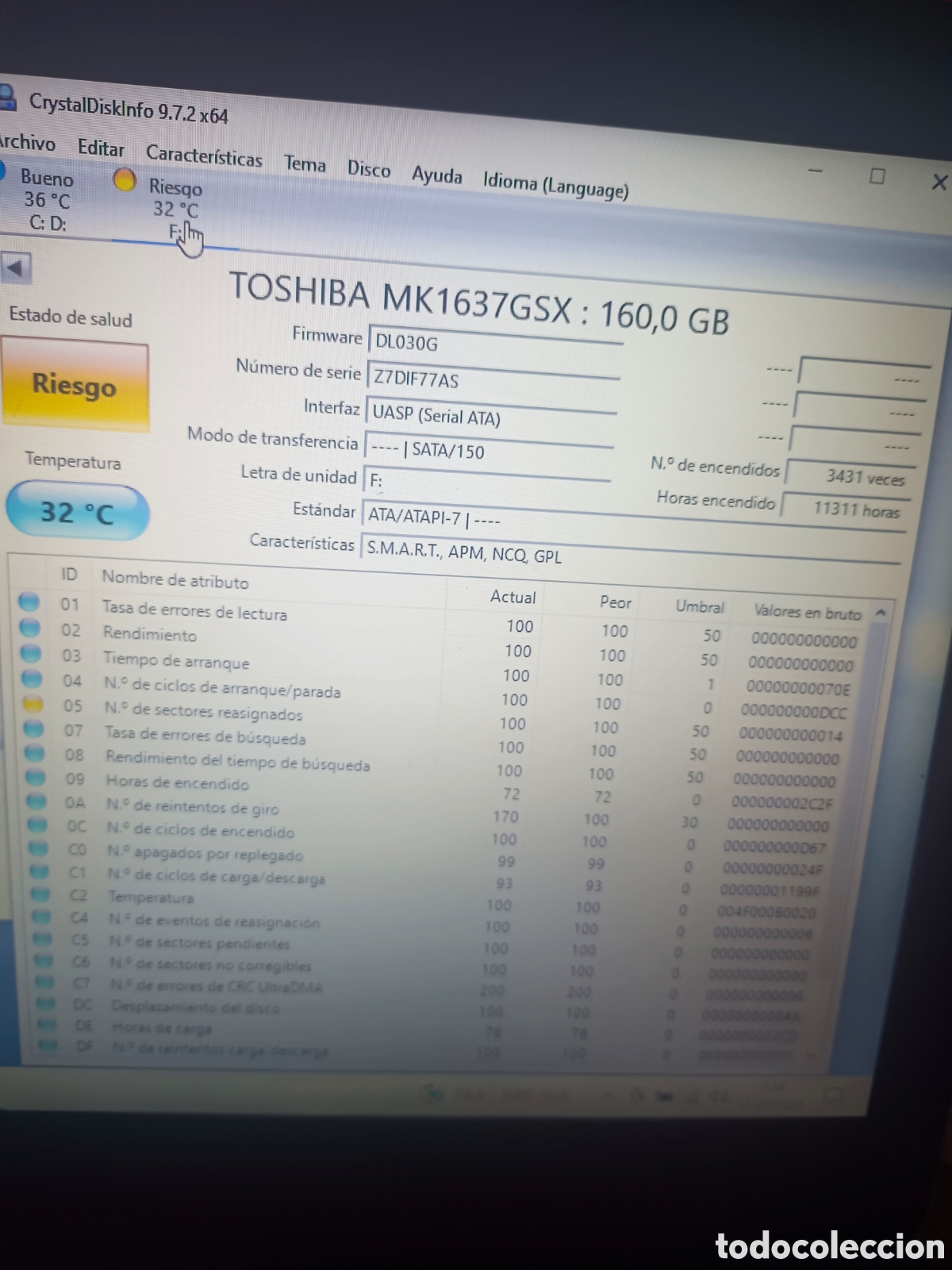This screenshot has width=952, height=1270.
Task: Open the Idioma (Language) menu
Action: pyautogui.click(x=555, y=185)
